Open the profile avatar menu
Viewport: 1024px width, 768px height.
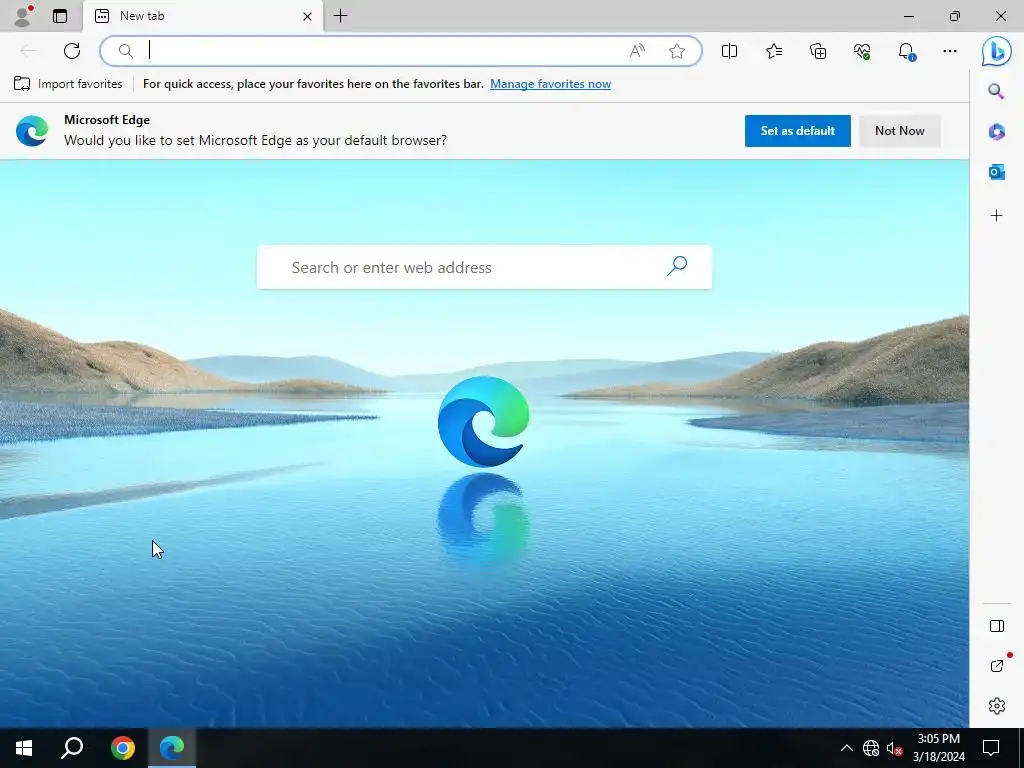[23, 16]
